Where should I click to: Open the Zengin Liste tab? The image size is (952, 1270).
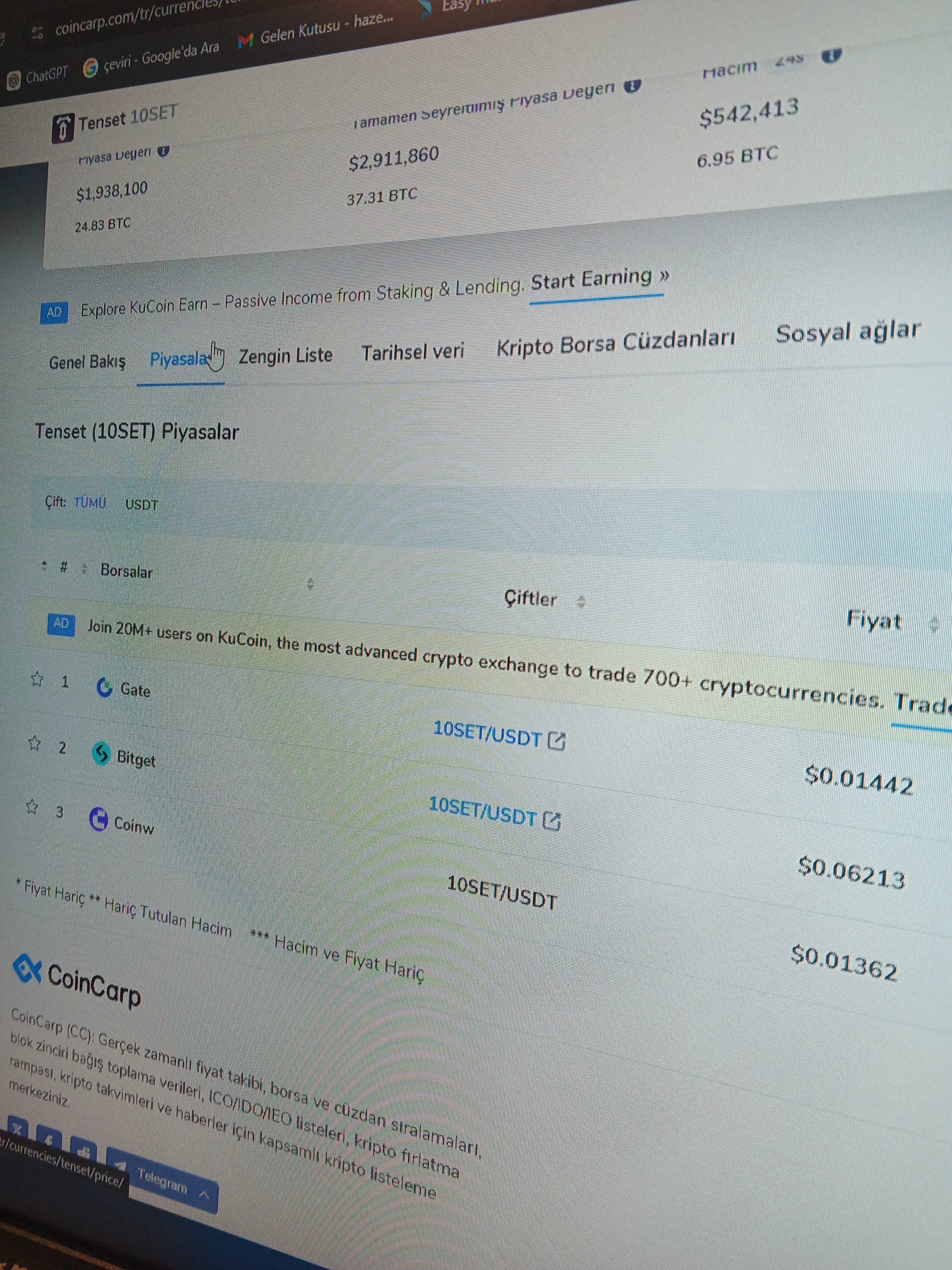coord(286,356)
